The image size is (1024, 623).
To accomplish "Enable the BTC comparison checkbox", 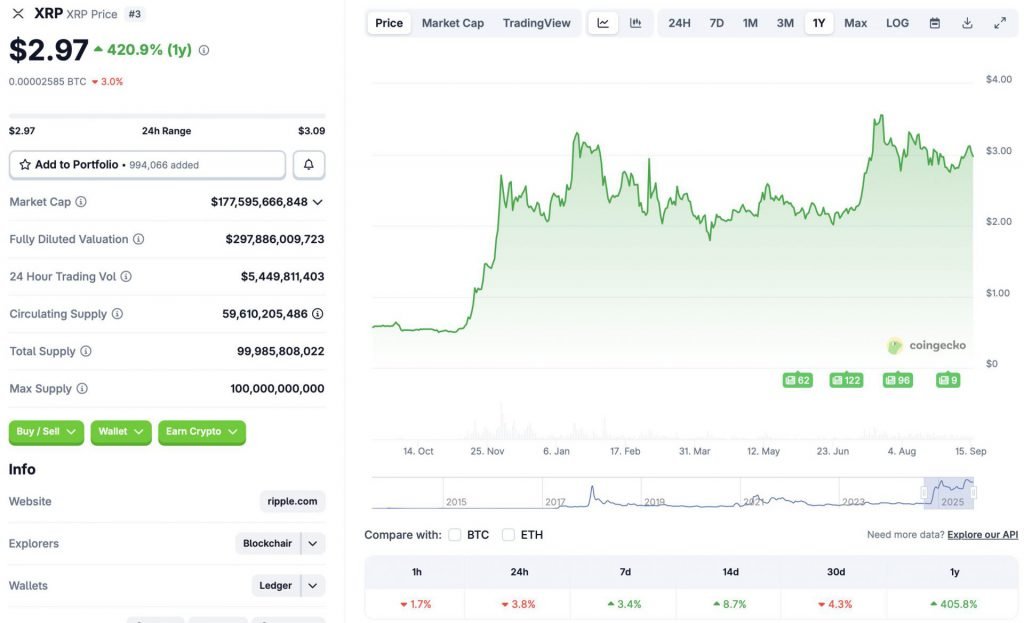I will coord(455,535).
